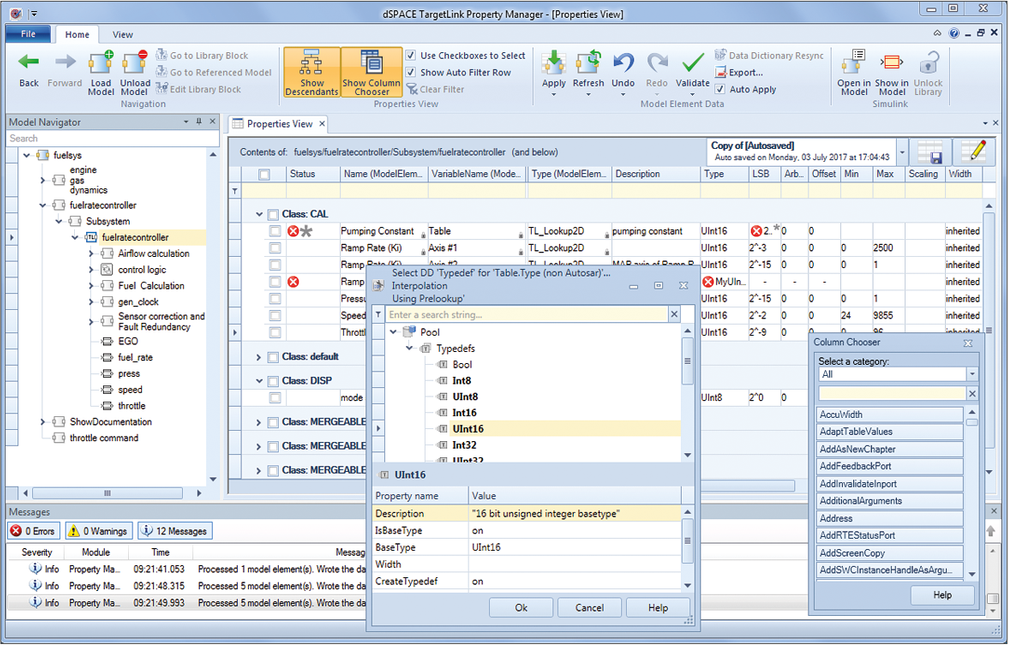1009x646 pixels.
Task: Show the 12 Messages filter
Action: [175, 531]
